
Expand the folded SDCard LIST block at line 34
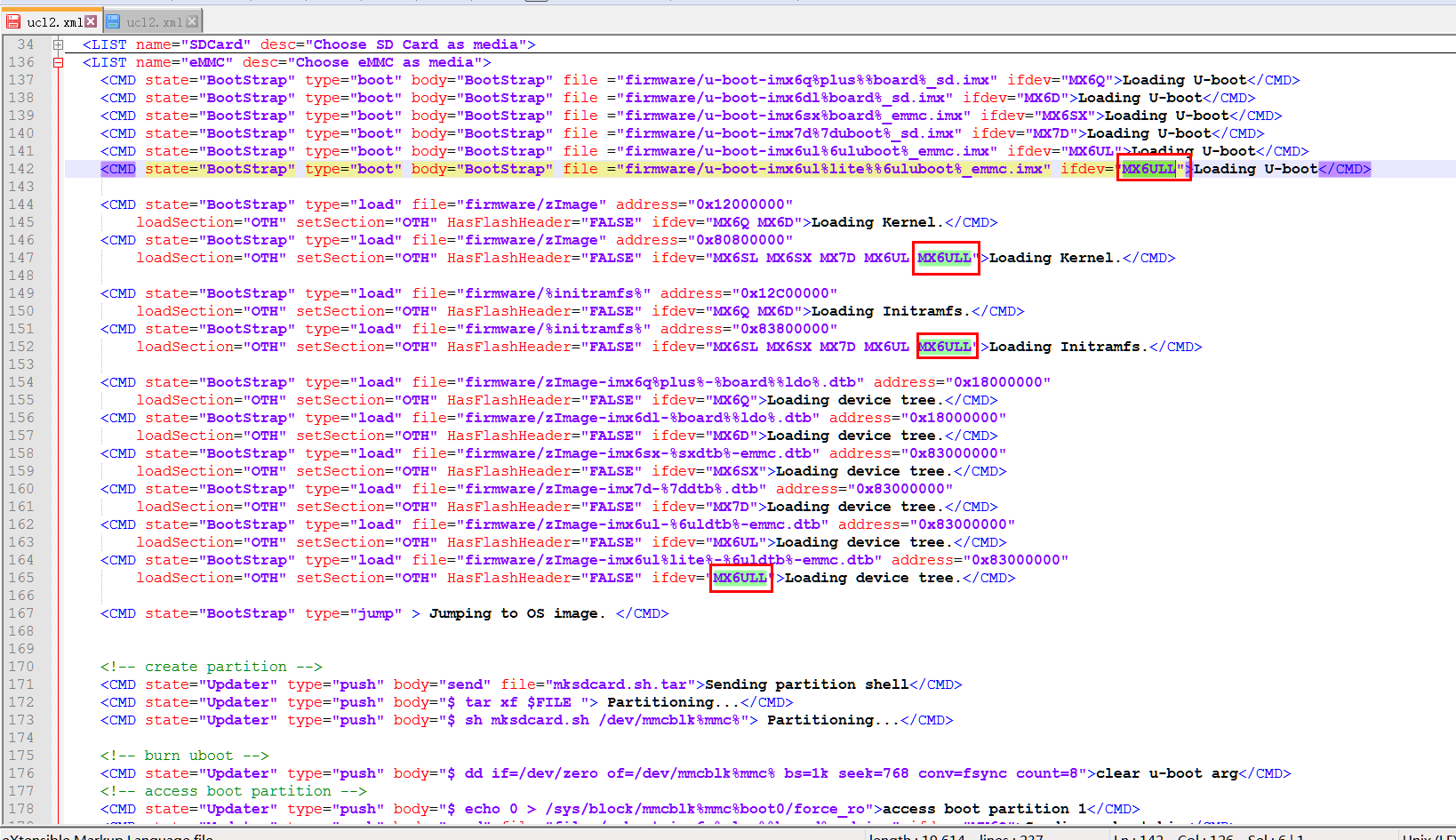[58, 44]
